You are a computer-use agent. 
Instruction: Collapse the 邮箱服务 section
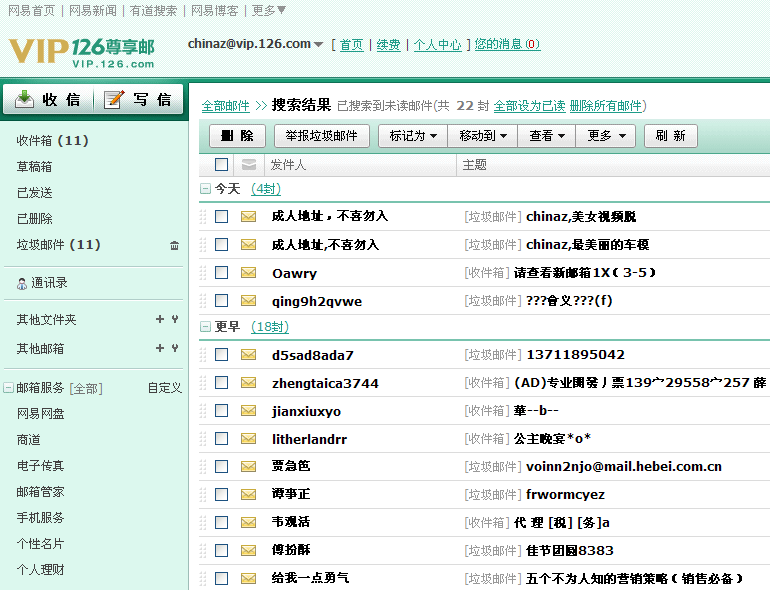[8, 388]
